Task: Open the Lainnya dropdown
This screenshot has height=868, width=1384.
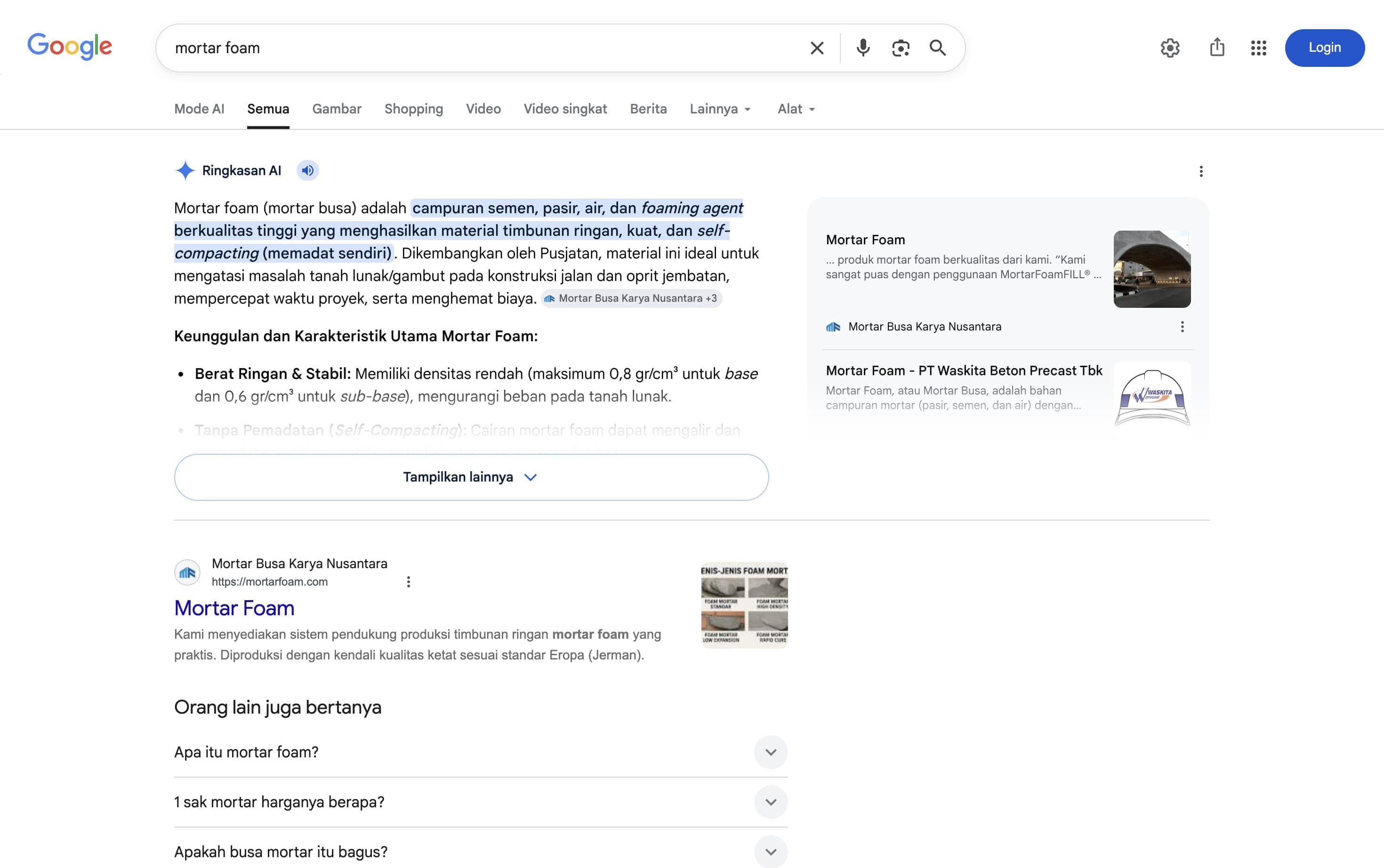Action: (x=720, y=109)
